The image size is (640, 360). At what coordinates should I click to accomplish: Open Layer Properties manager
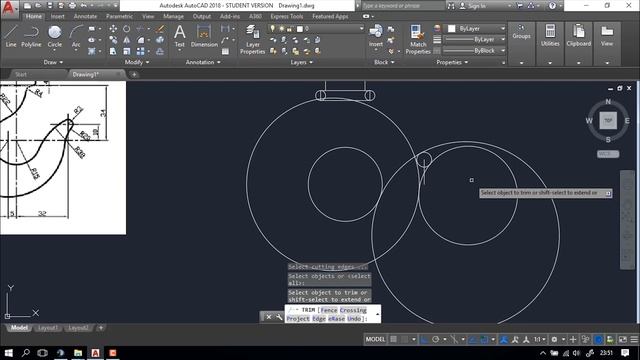[252, 39]
